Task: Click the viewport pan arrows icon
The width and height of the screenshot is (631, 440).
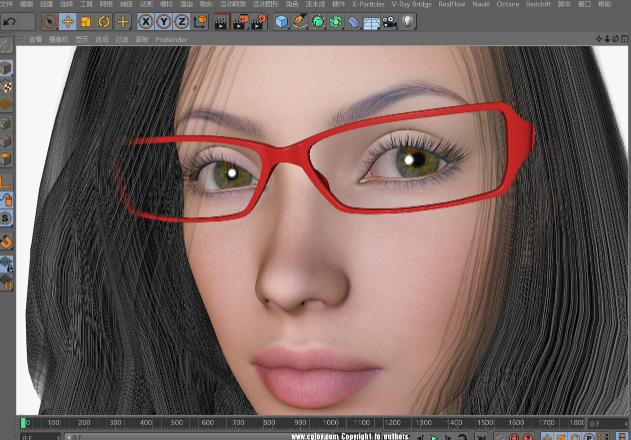Action: tap(599, 39)
